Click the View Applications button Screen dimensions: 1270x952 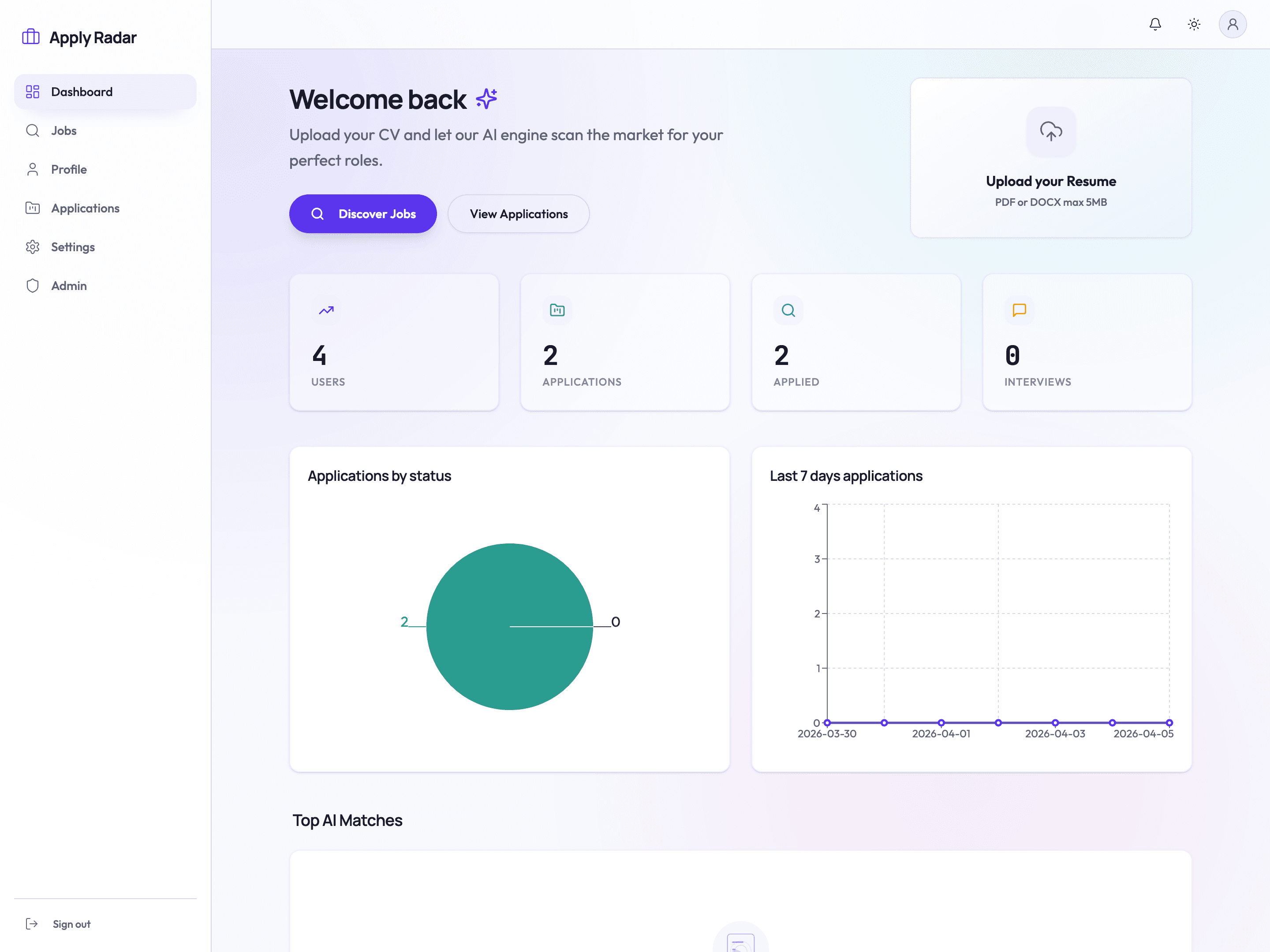click(519, 214)
